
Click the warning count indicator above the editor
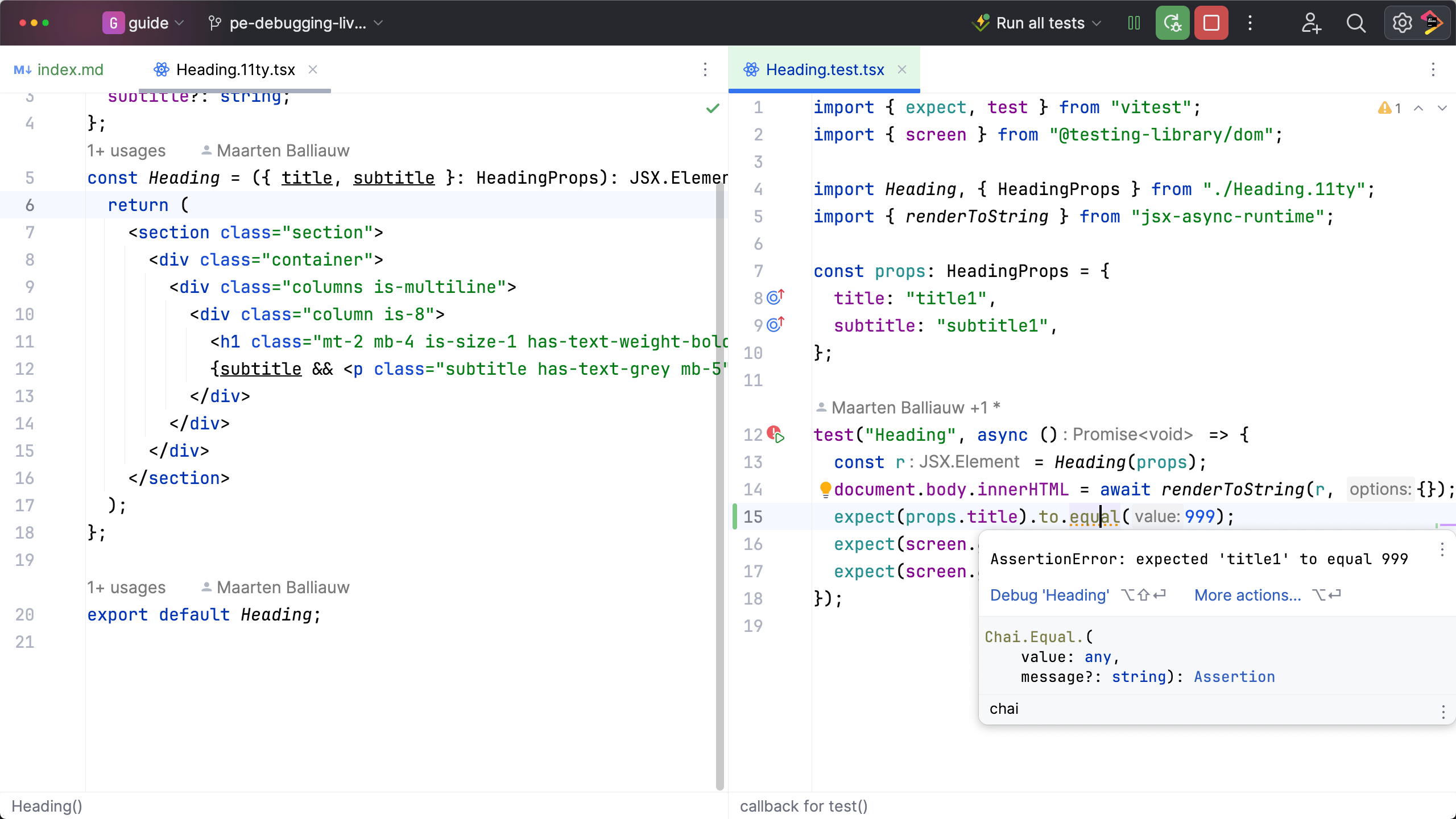(x=1389, y=108)
